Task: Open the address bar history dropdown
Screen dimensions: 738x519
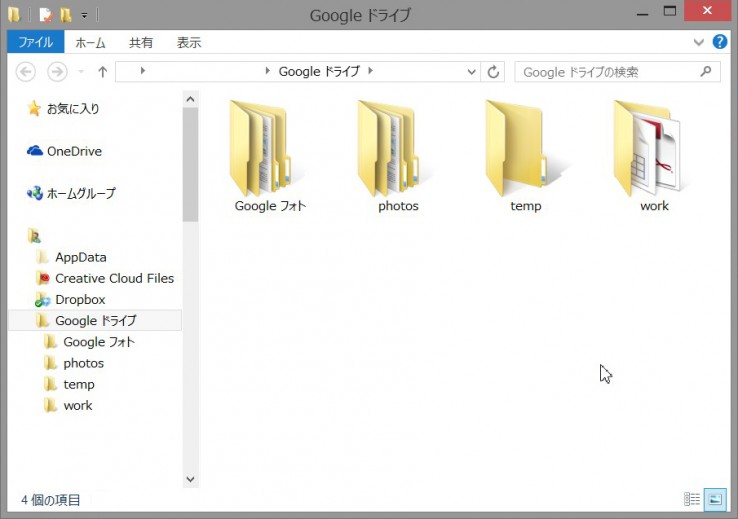Action: (x=473, y=72)
